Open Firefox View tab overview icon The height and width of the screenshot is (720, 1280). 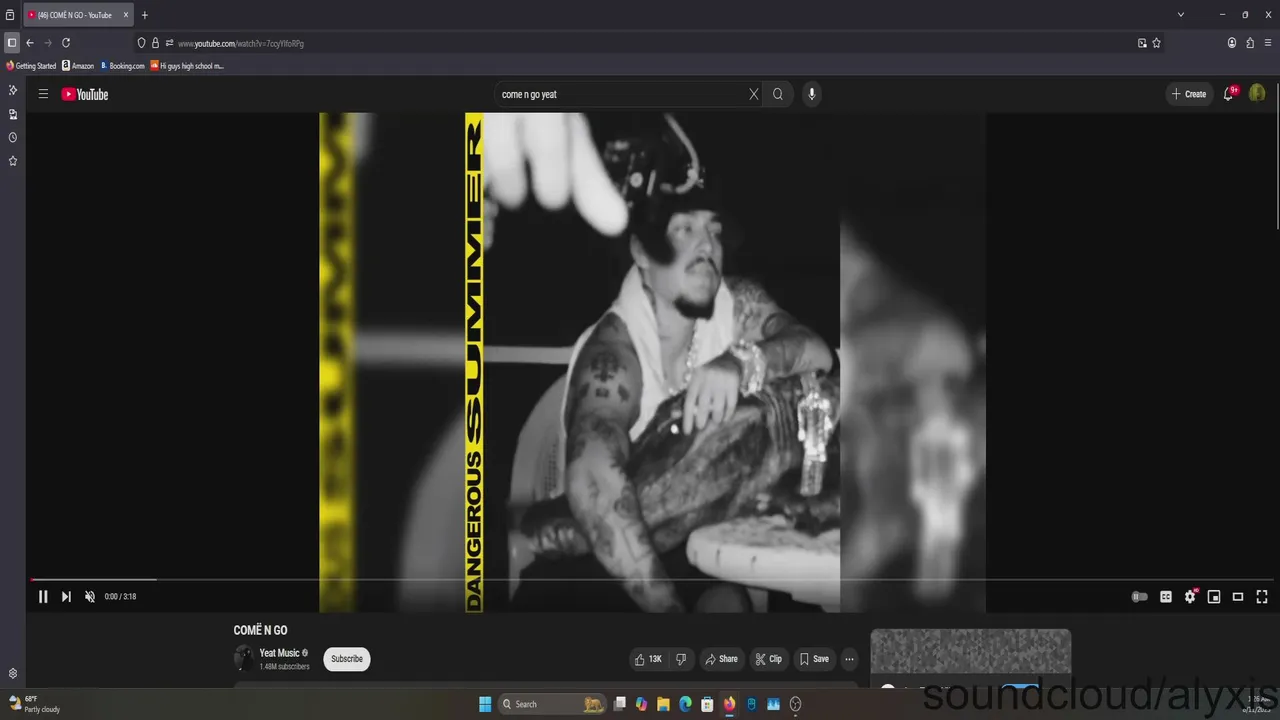(10, 15)
